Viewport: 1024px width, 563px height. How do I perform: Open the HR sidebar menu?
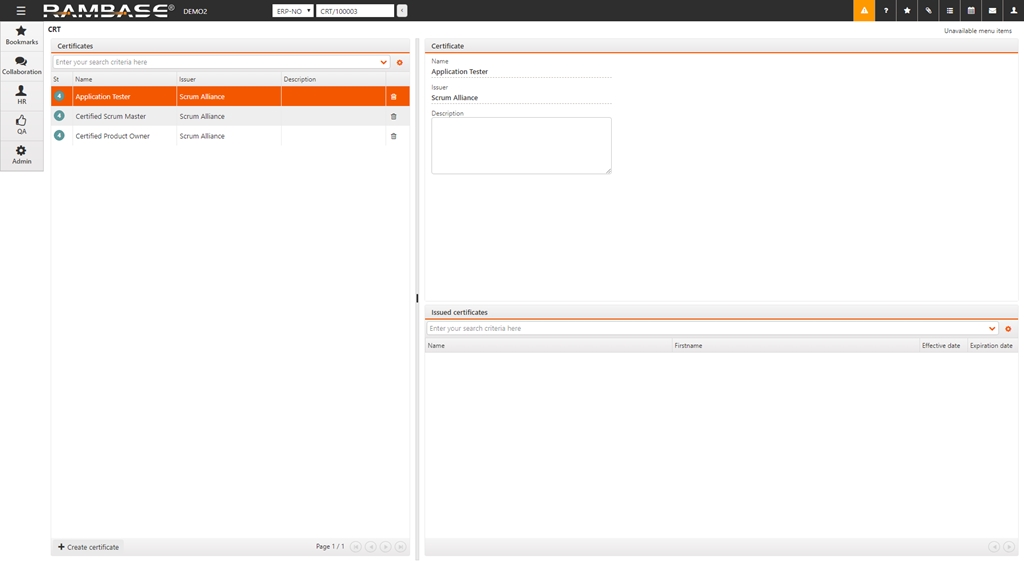click(21, 95)
